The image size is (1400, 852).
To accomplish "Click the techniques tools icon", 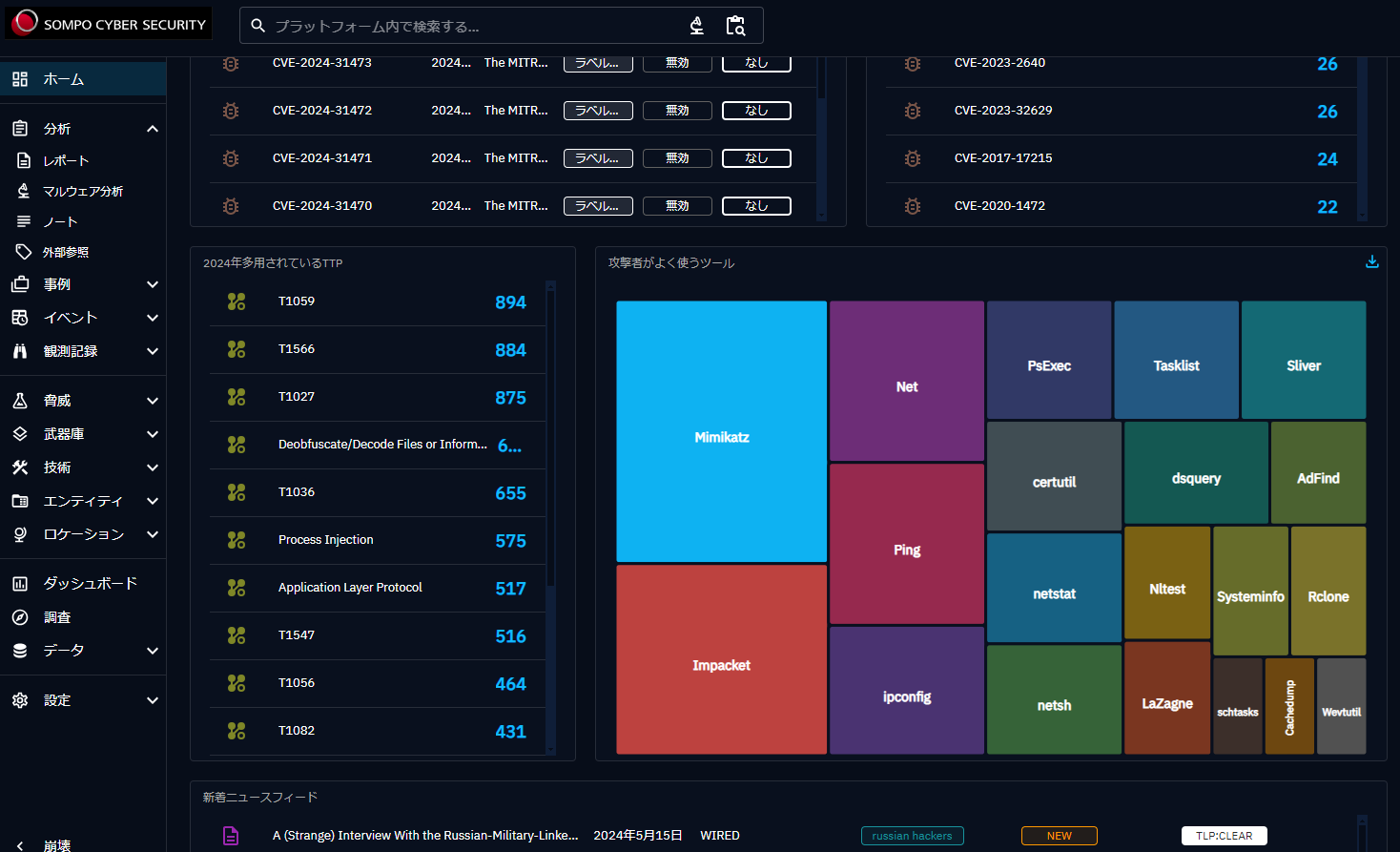I will (x=20, y=468).
